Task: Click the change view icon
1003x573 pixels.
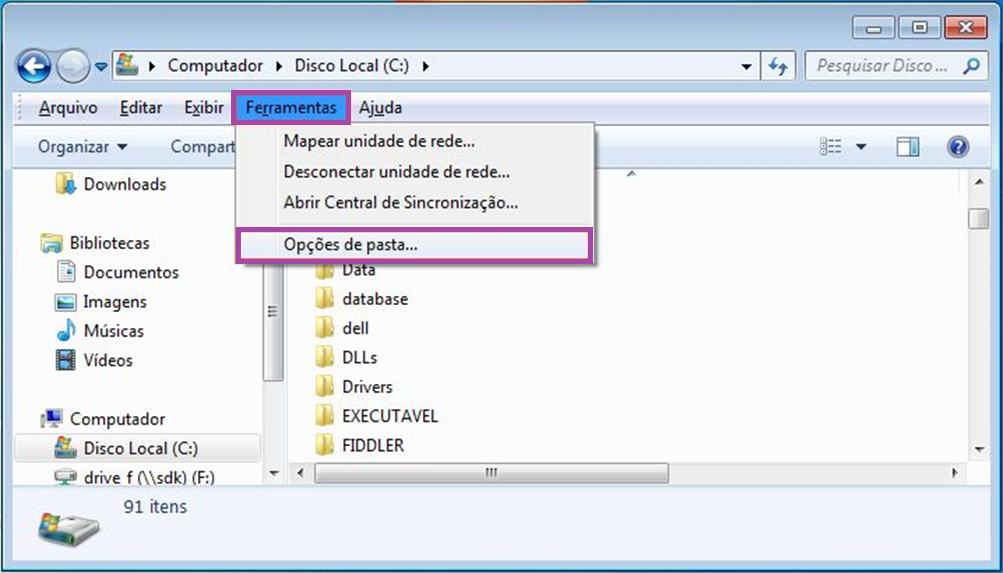Action: click(x=830, y=147)
